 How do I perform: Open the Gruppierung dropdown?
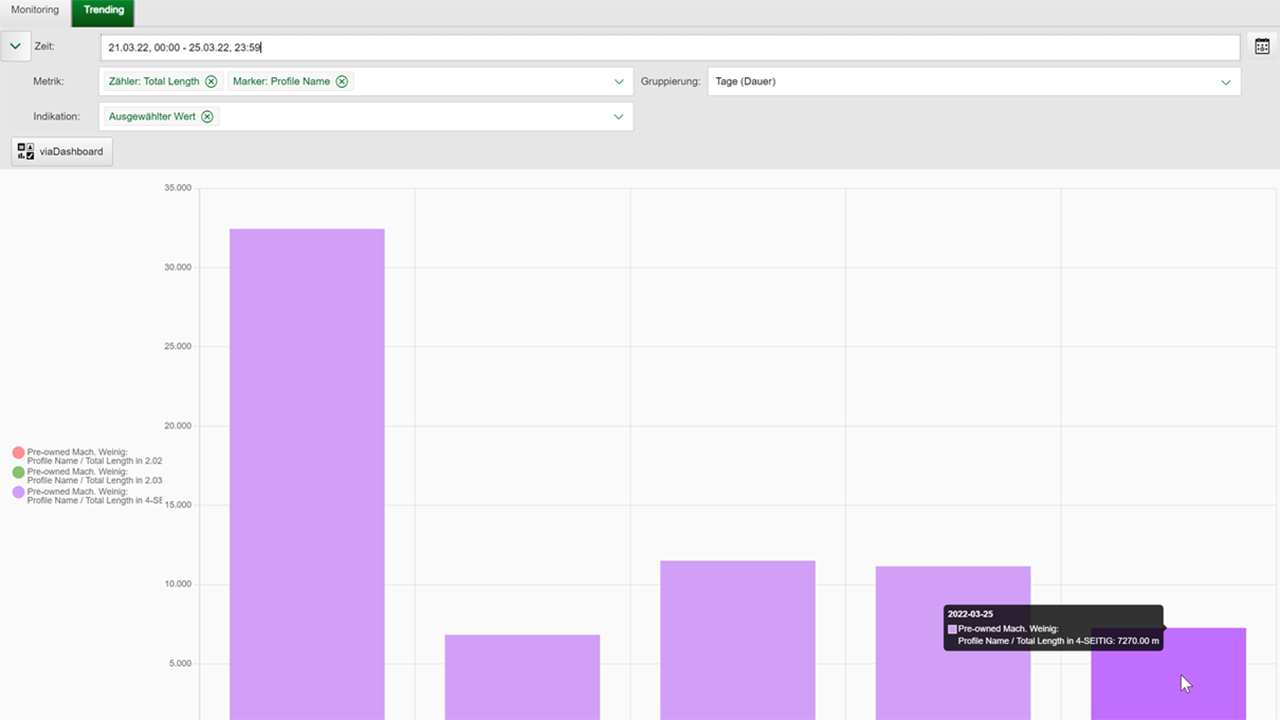[x=1225, y=82]
